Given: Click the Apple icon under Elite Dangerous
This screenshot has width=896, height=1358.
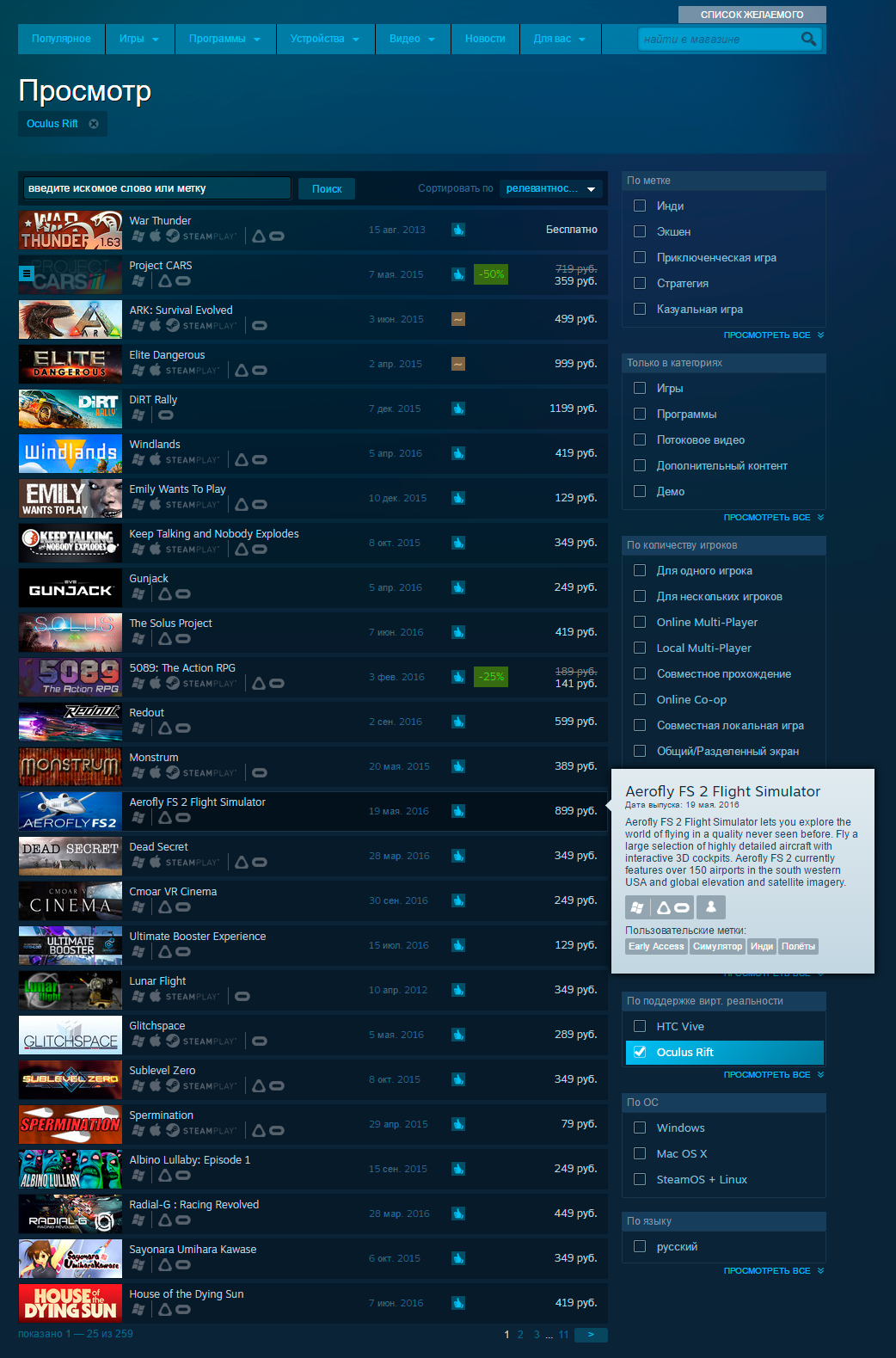Looking at the screenshot, I should (x=156, y=370).
